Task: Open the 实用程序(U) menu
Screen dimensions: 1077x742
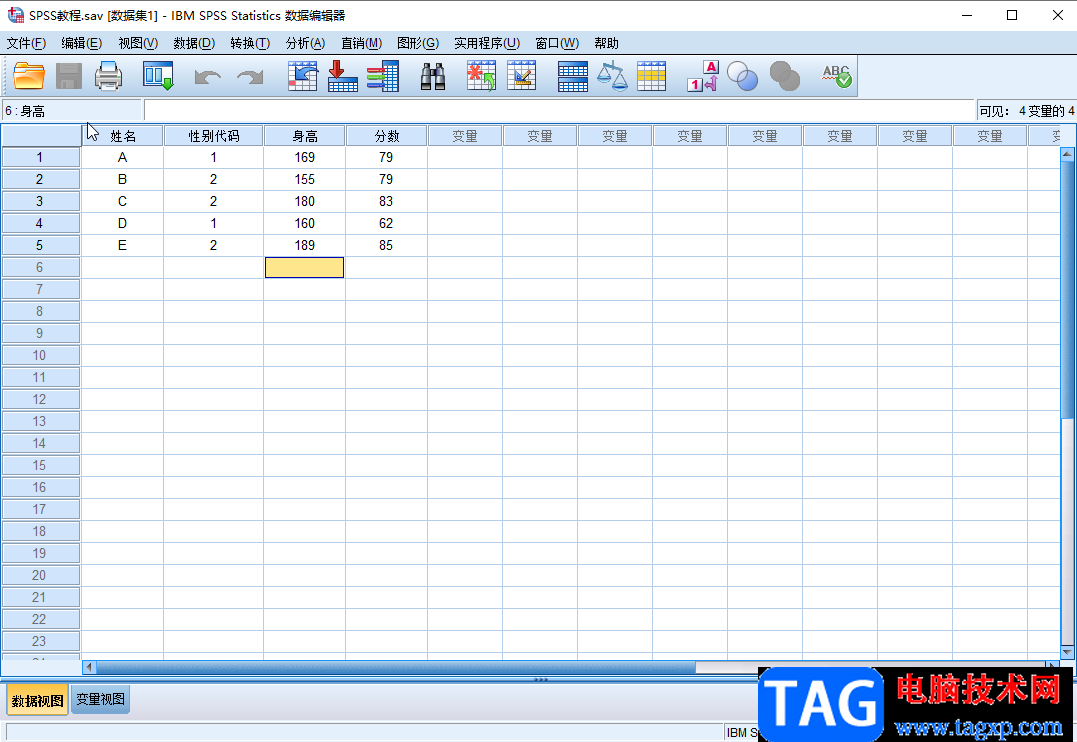Action: point(487,43)
